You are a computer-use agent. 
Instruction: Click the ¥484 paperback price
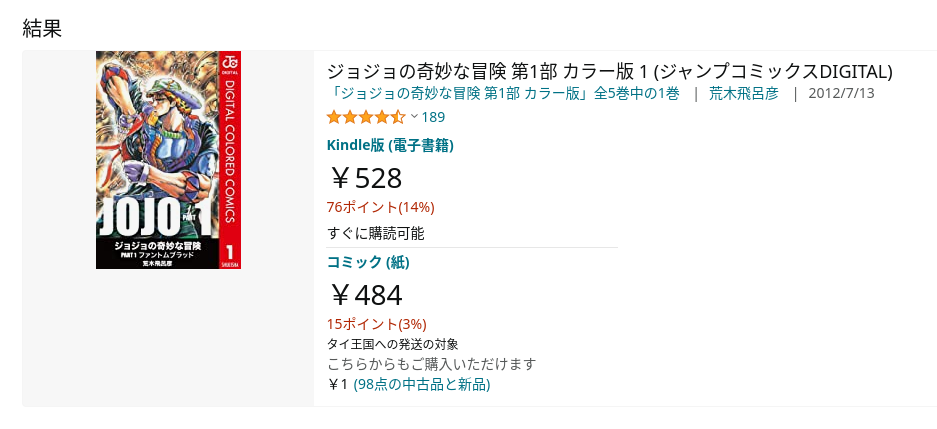[x=365, y=295]
